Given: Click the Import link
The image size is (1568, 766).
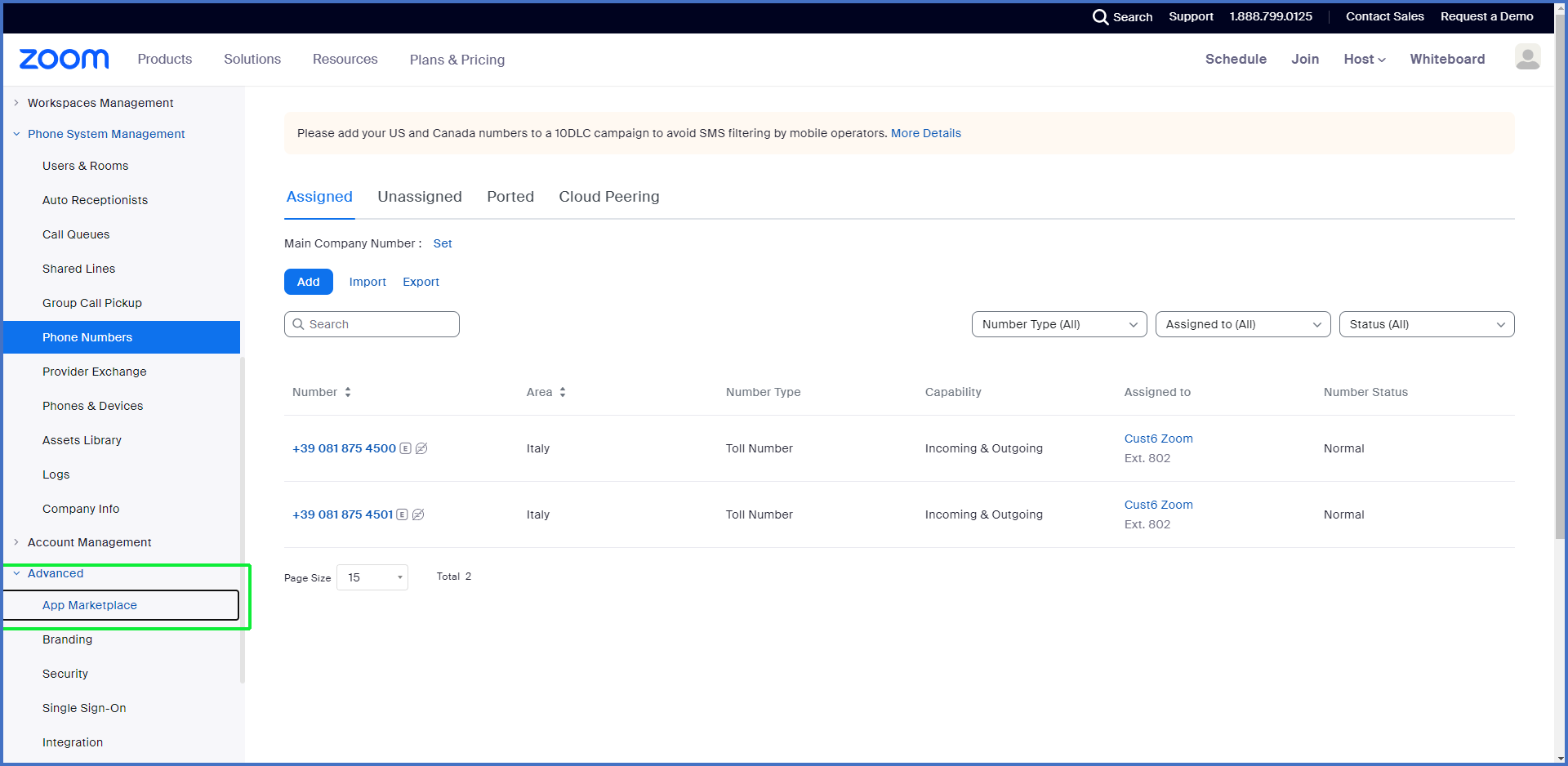Looking at the screenshot, I should tap(367, 282).
